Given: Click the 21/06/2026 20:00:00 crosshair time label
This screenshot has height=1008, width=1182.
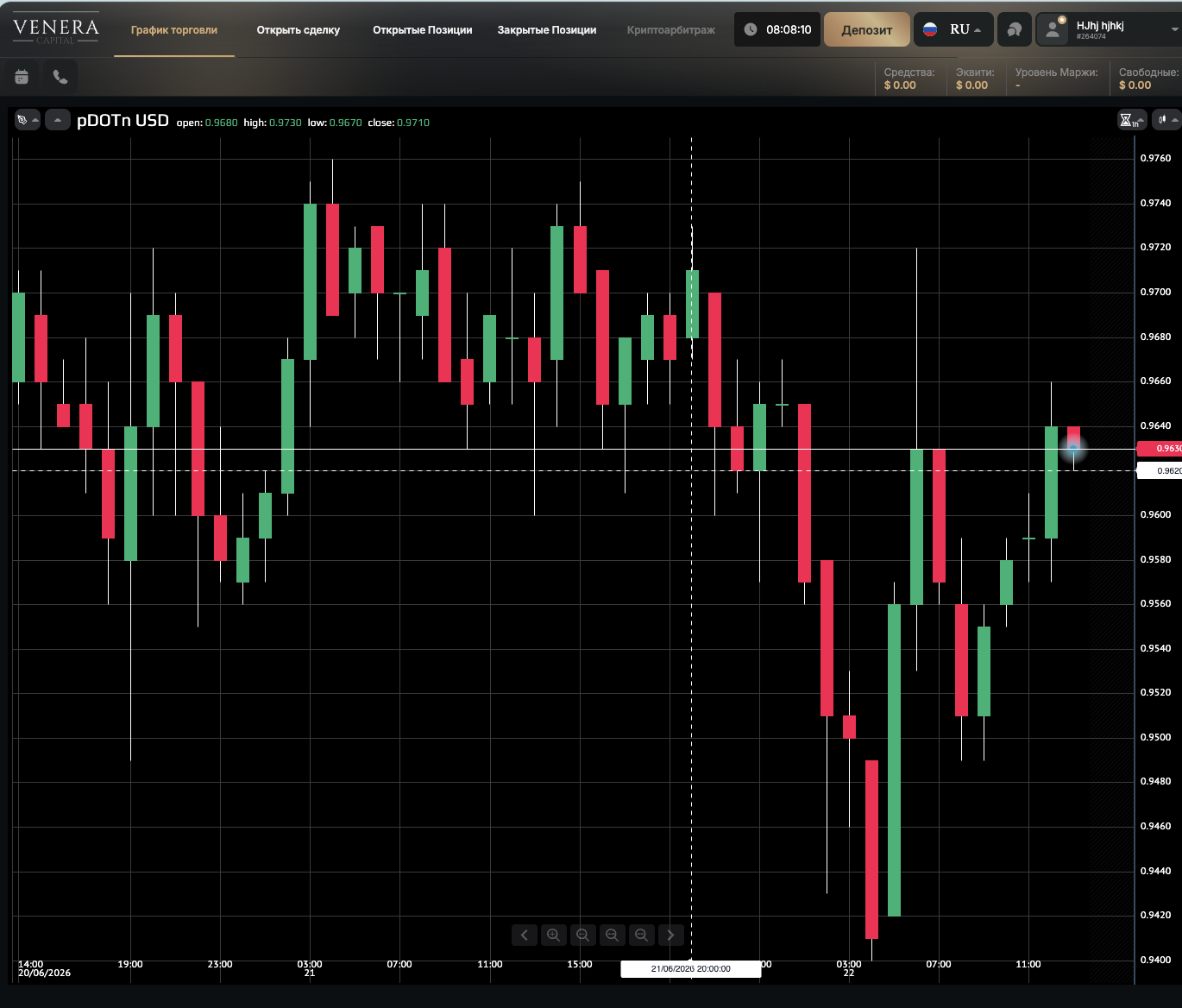Looking at the screenshot, I should (x=691, y=969).
